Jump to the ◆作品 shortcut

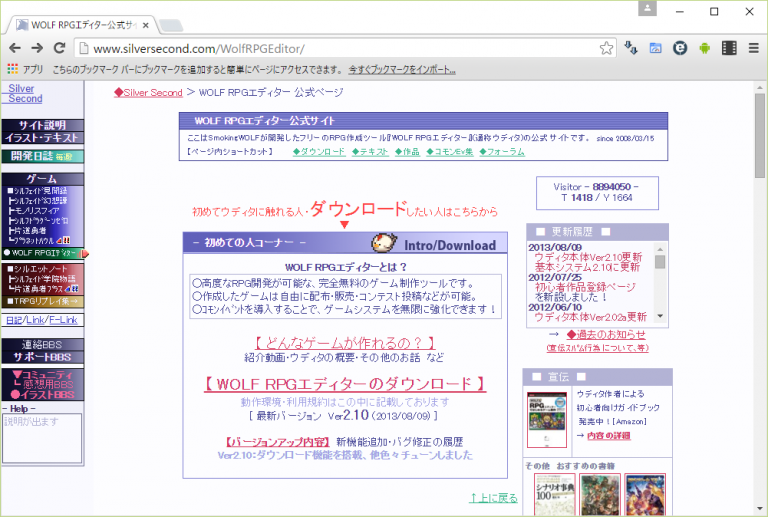[x=408, y=152]
